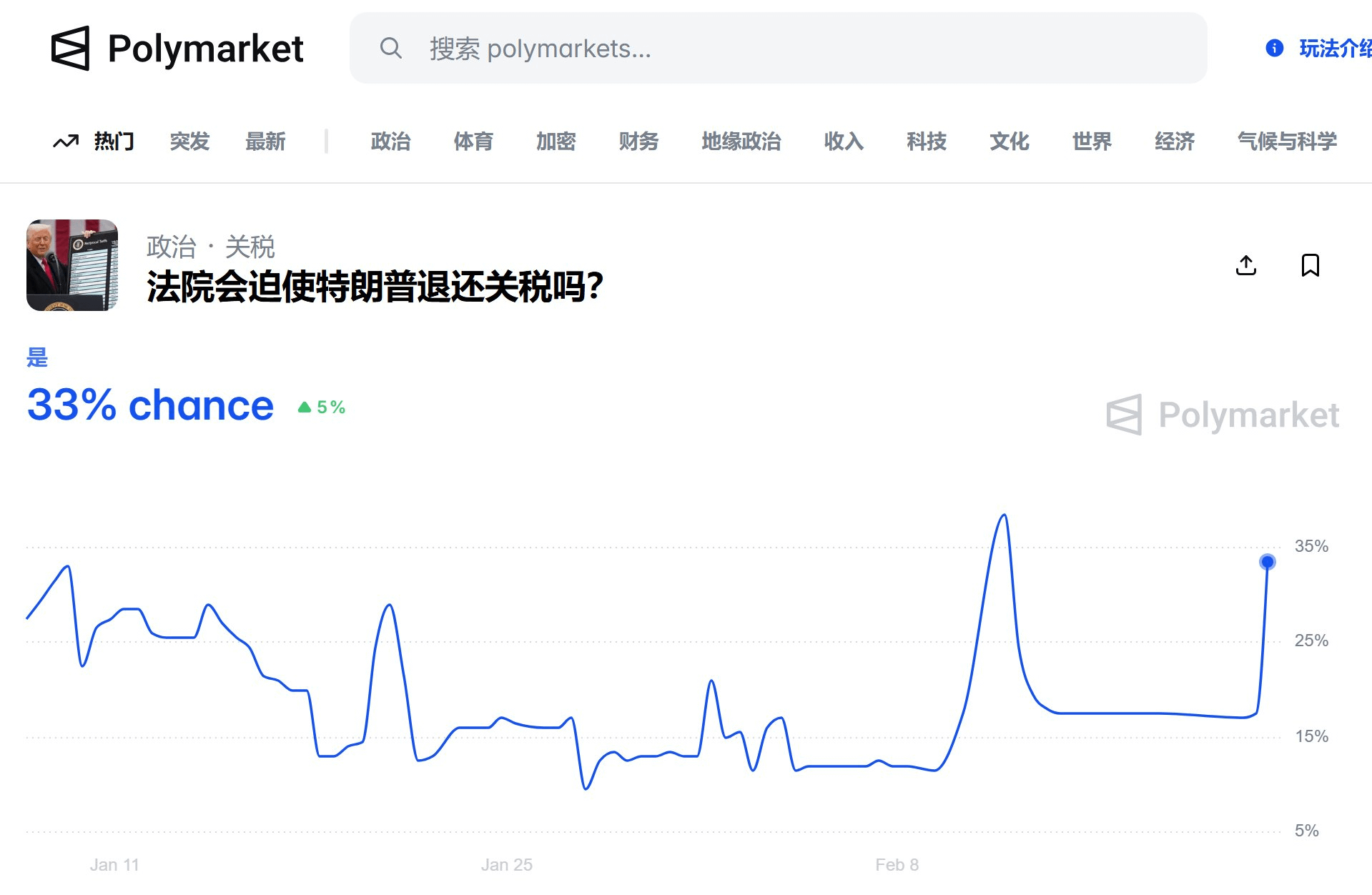1372x895 pixels.
Task: Focus the 搜索 polymarkets search field
Action: click(778, 48)
